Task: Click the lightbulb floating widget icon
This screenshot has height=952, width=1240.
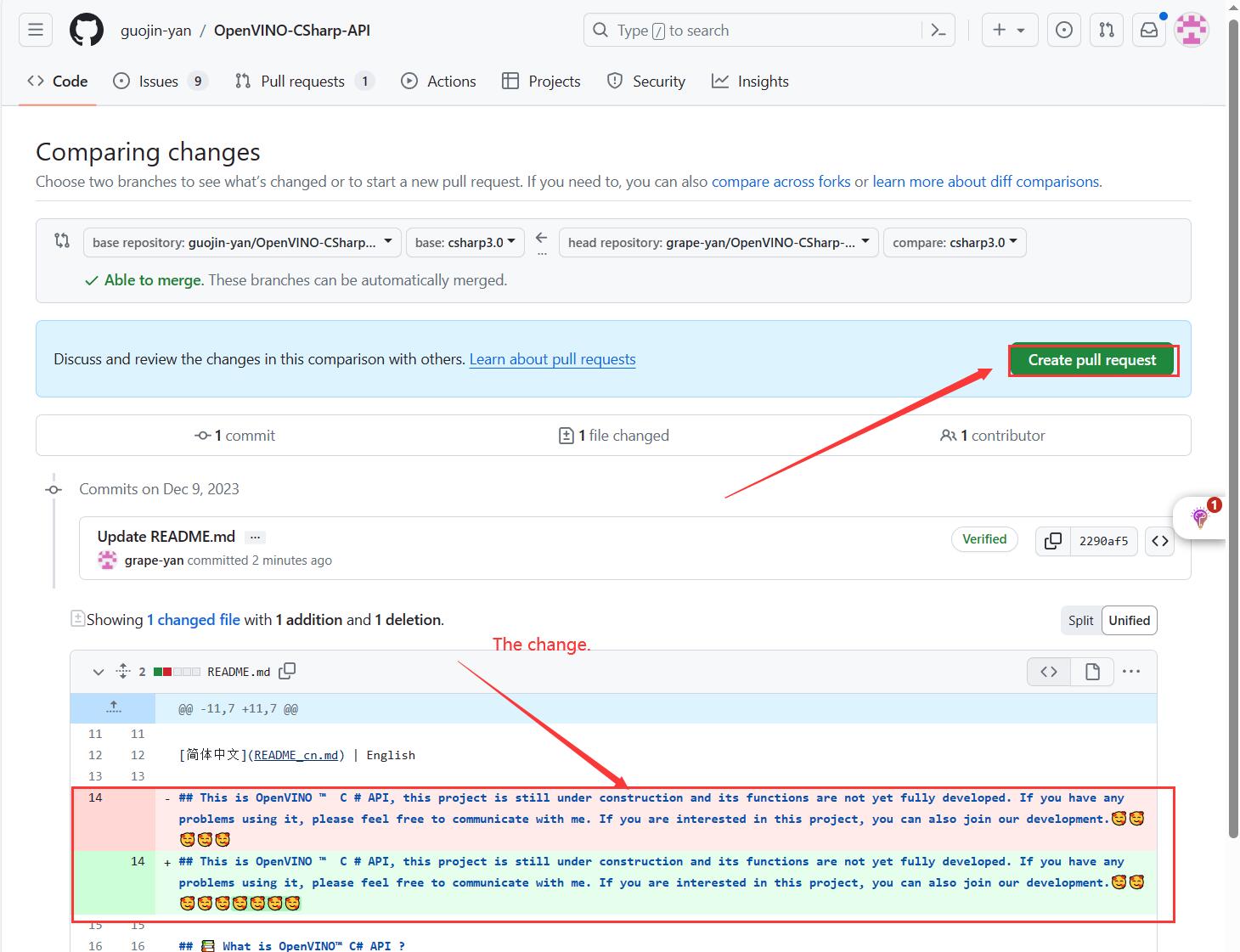Action: (1200, 517)
